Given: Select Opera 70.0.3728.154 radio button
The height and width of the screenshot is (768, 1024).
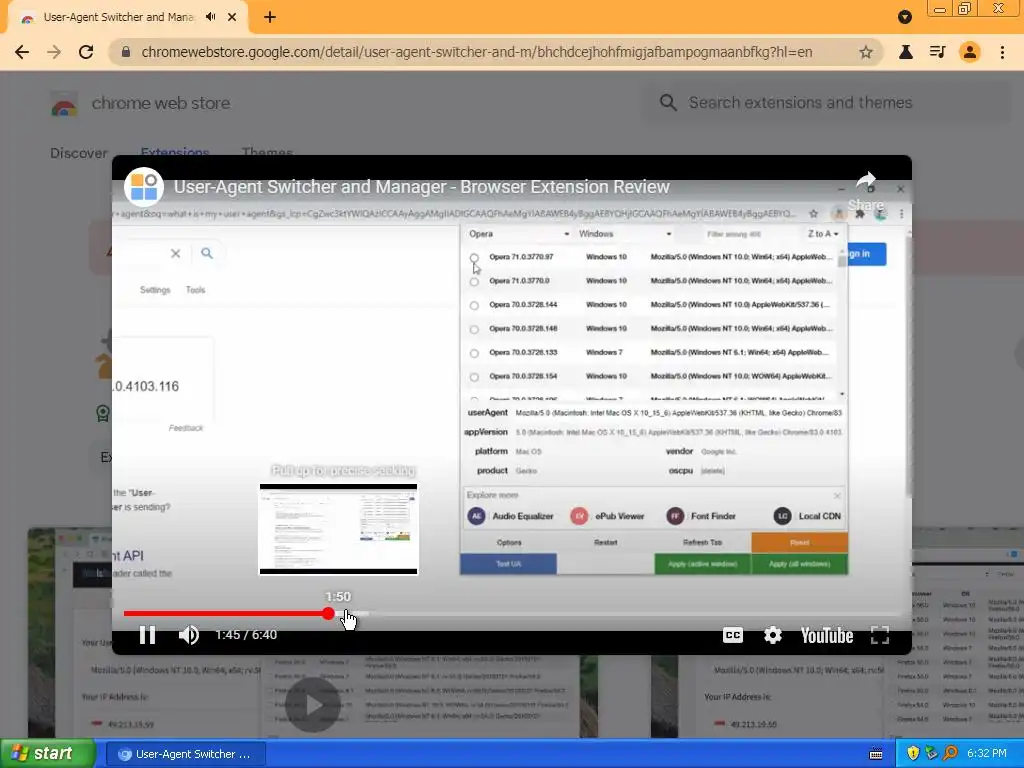Looking at the screenshot, I should tap(474, 377).
